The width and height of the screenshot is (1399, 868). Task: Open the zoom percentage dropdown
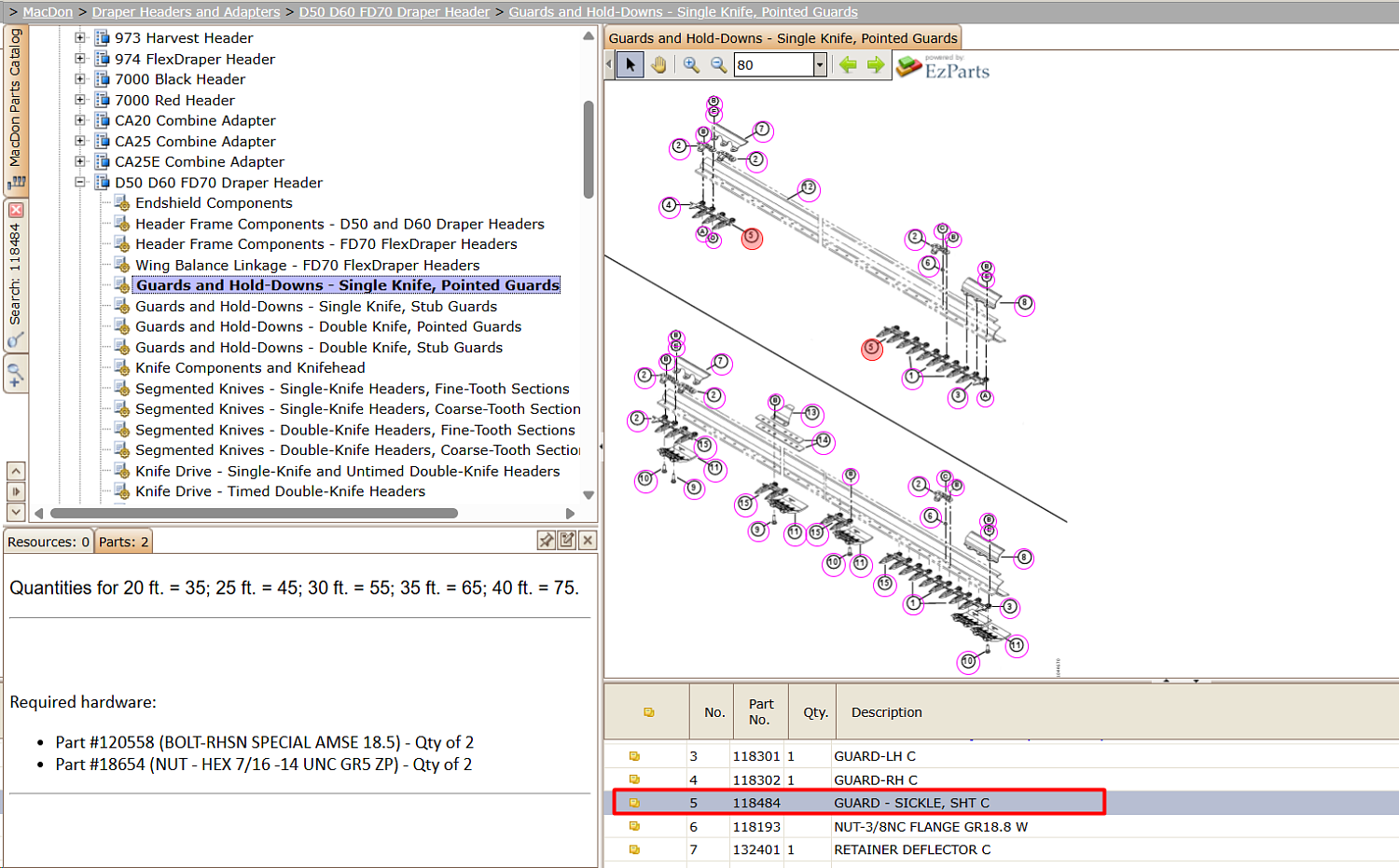[821, 64]
